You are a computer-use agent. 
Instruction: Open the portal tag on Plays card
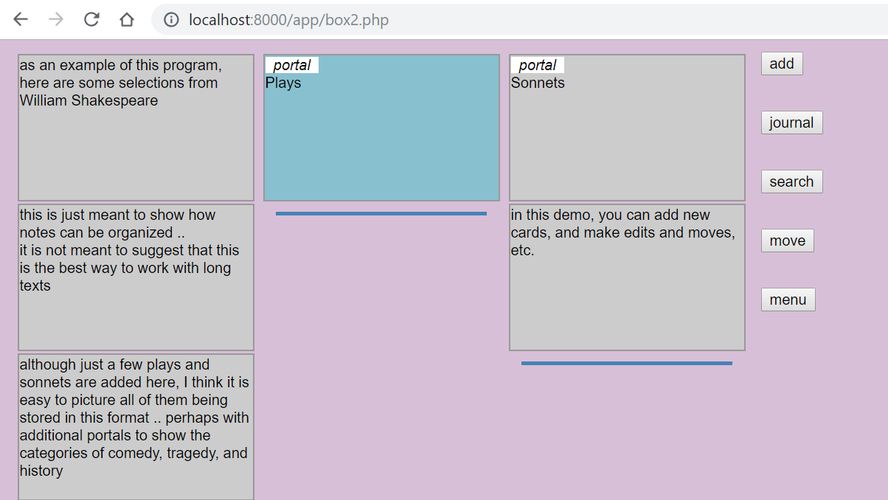[292, 65]
